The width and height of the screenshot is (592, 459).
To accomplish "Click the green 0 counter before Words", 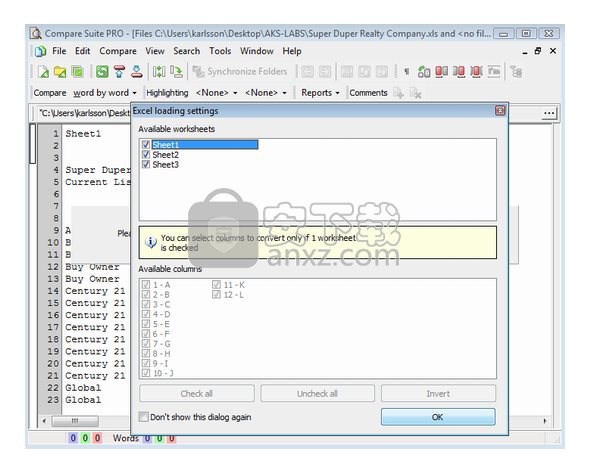I will [x=85, y=438].
